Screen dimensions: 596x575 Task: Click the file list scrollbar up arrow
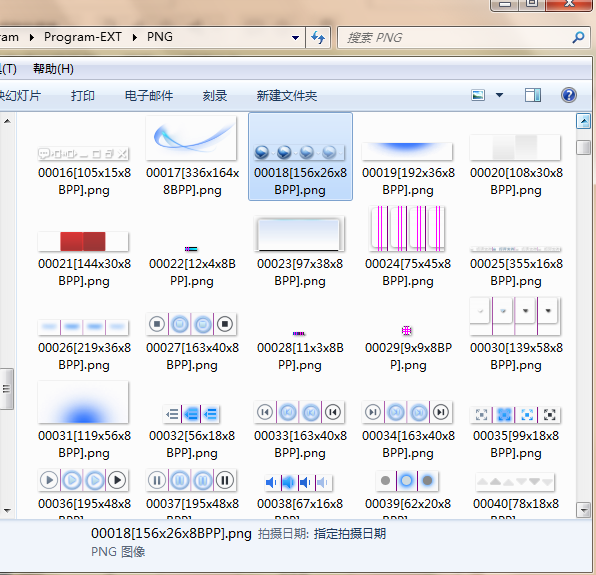[583, 122]
